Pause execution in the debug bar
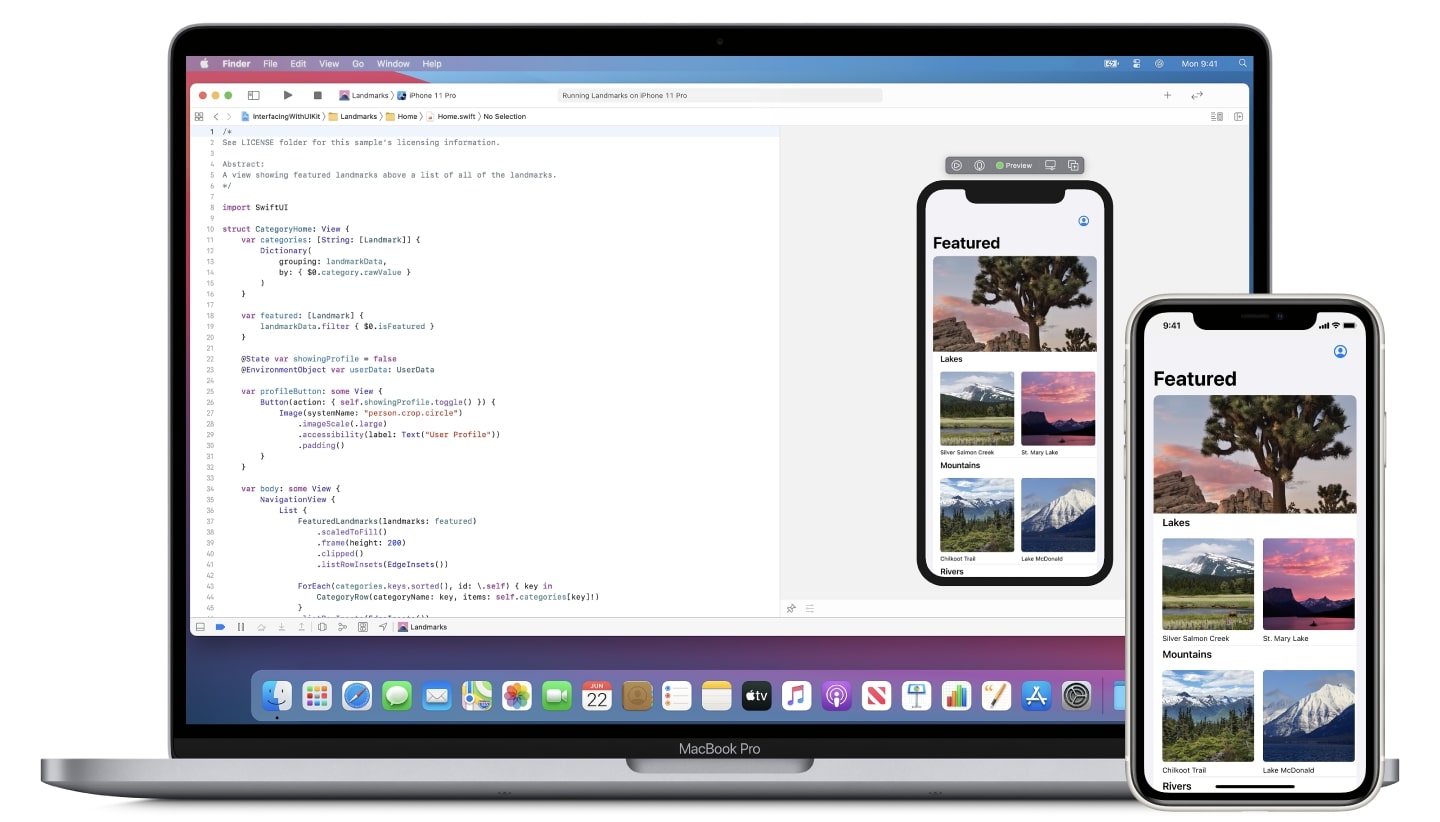 pos(241,627)
